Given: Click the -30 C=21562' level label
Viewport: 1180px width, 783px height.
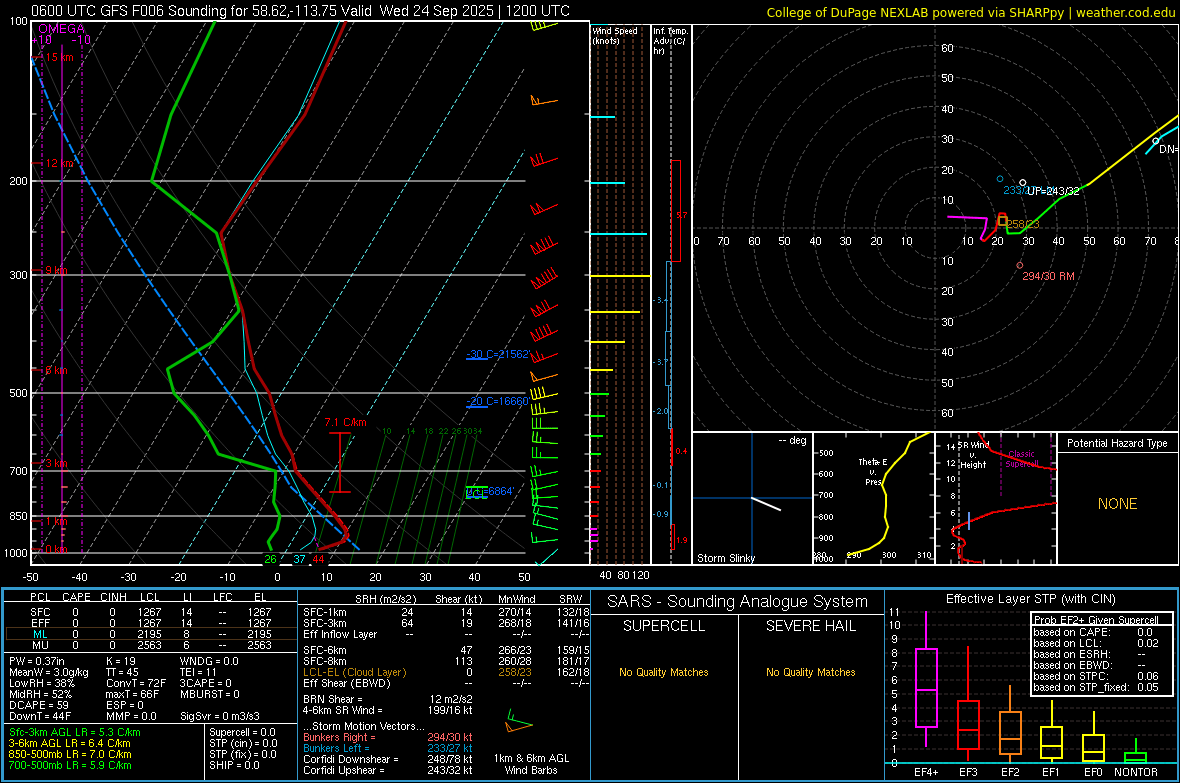Looking at the screenshot, I should click(498, 354).
